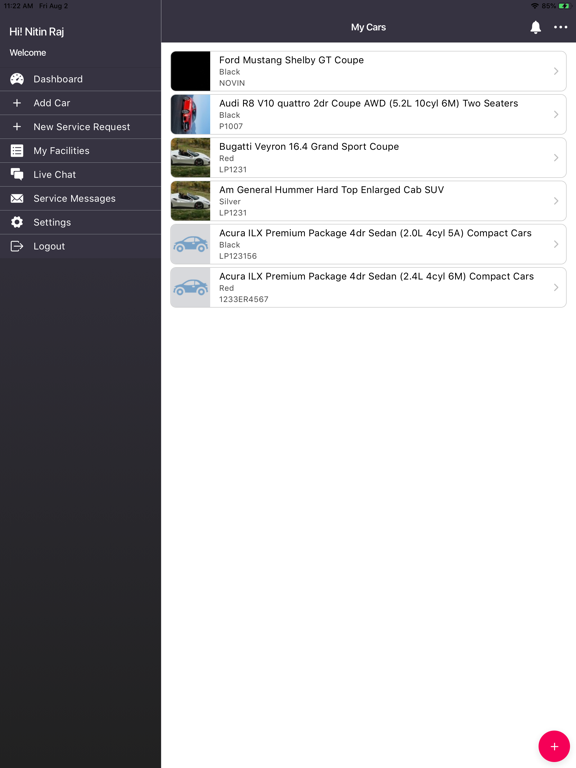
Task: Click plate number NOVIN
Action: (x=232, y=83)
